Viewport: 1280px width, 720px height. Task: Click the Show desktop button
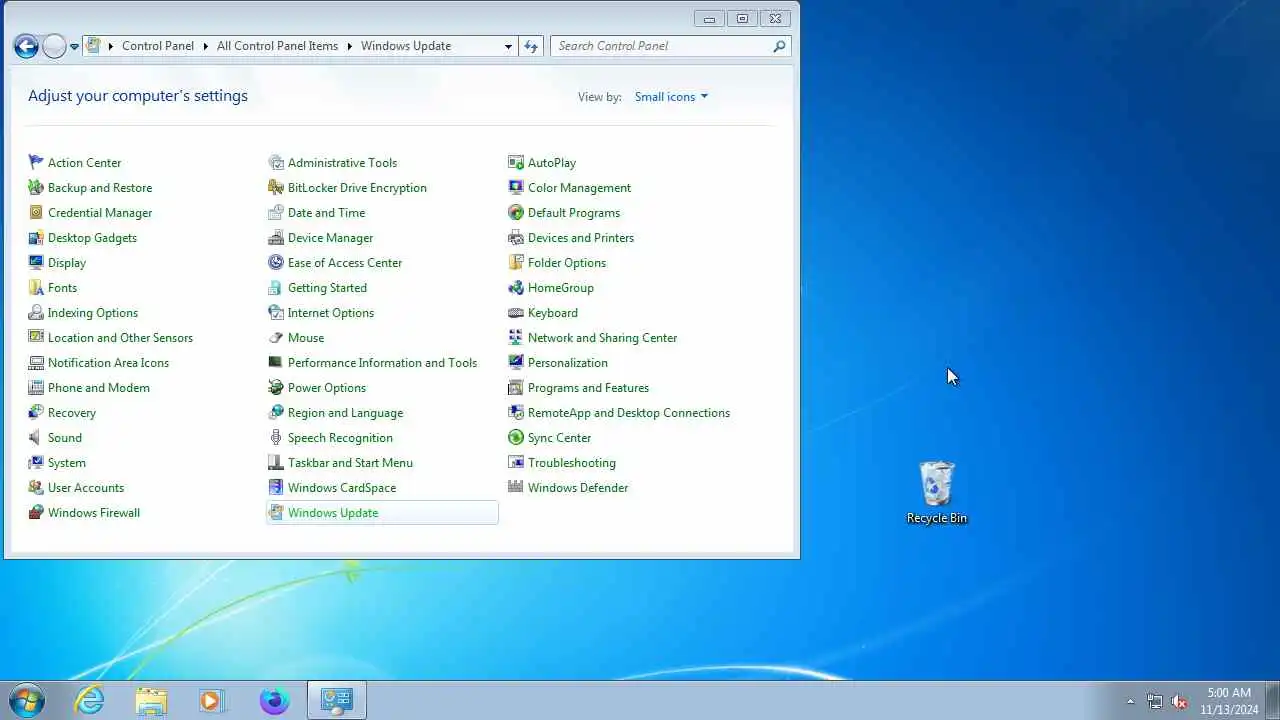[x=1273, y=700]
